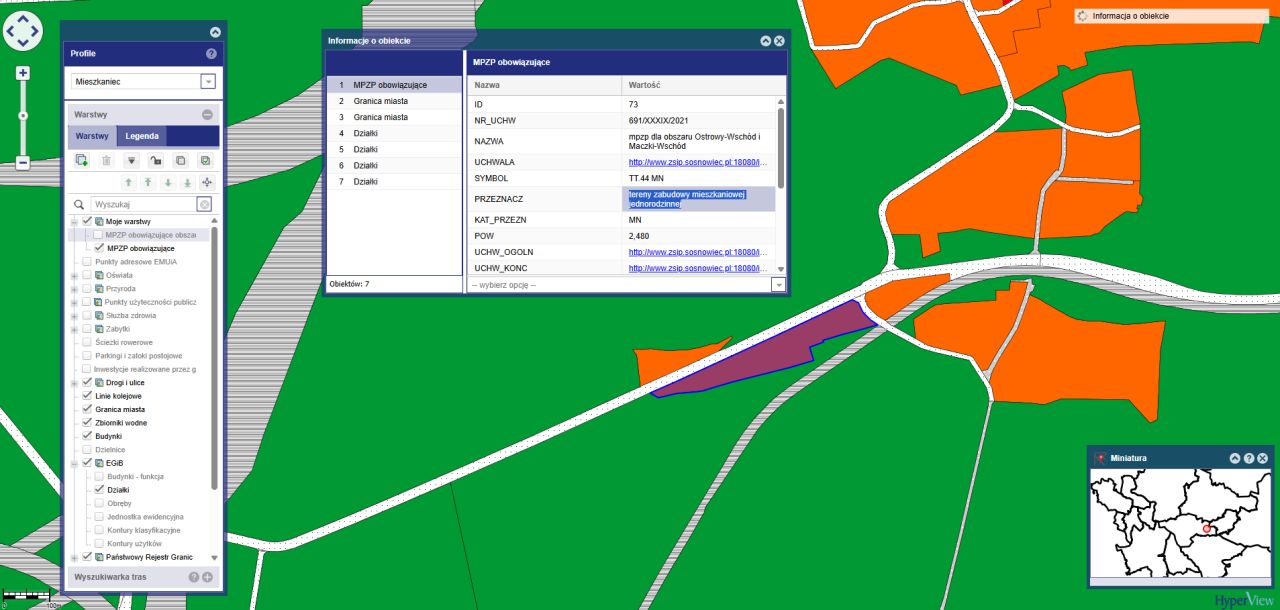
Task: Open the UCHW_OGOLN hyperlink
Action: [698, 252]
